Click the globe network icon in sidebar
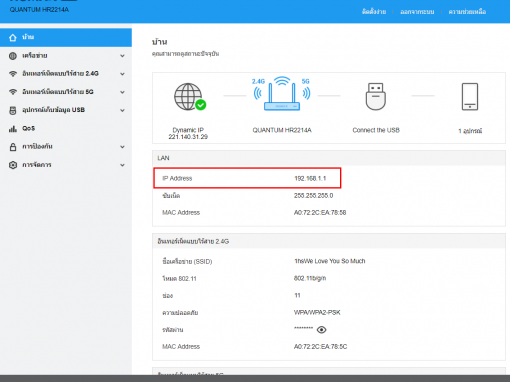510x382 pixels. (13, 56)
